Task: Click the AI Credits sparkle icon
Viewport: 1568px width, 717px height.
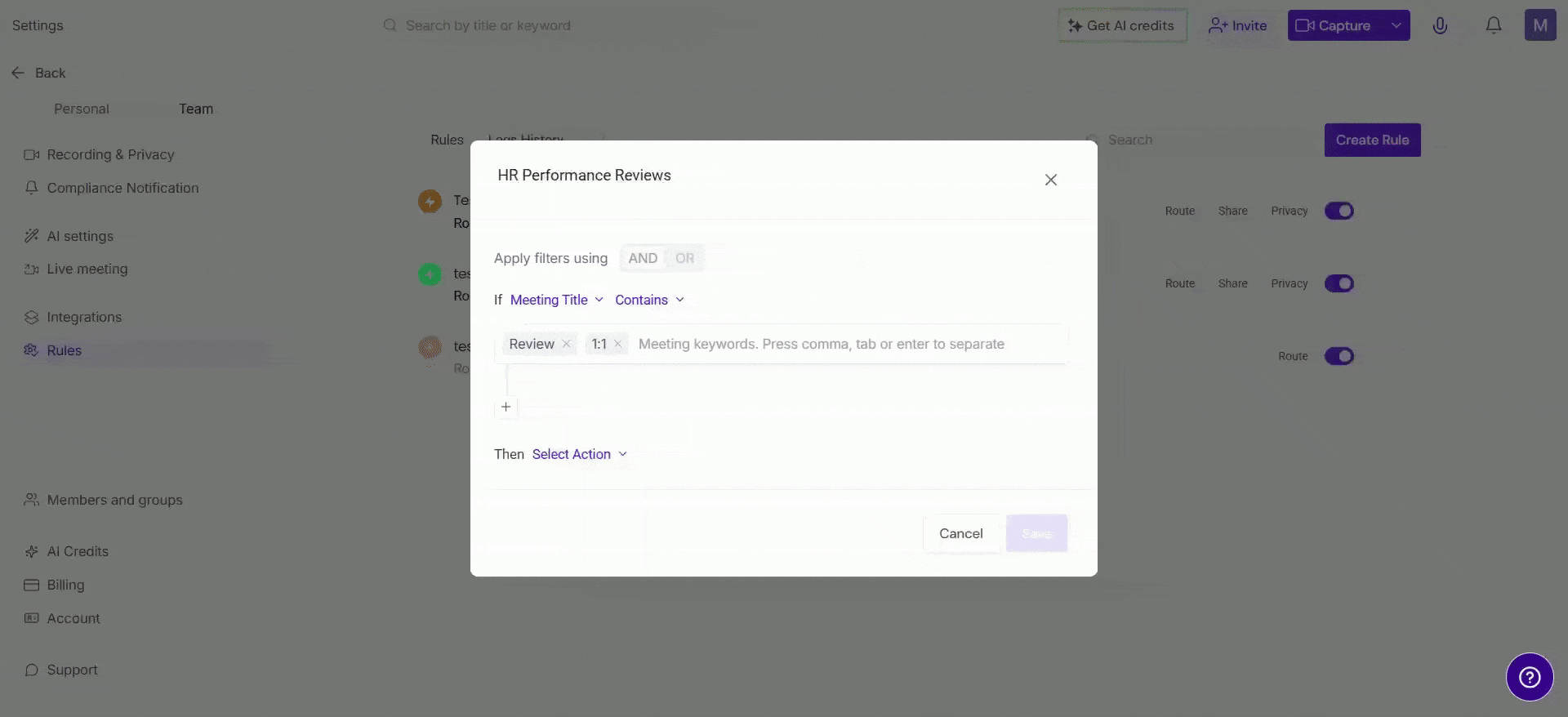Action: click(x=32, y=551)
